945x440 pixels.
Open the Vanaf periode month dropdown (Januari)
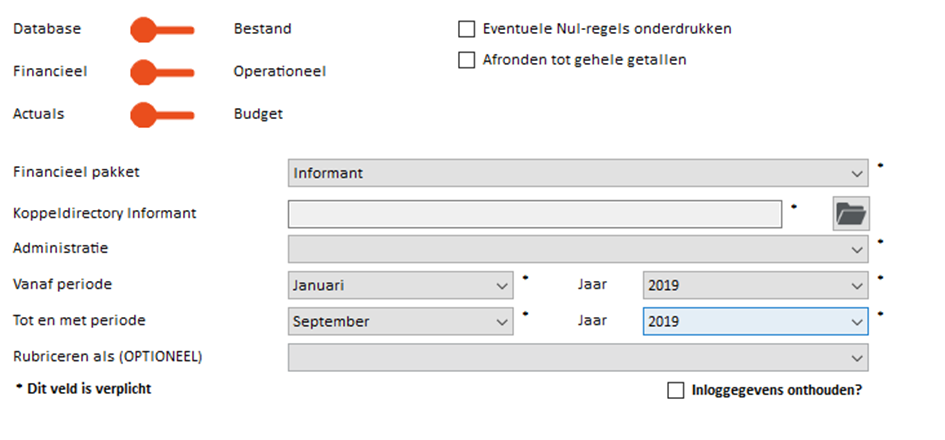coord(400,285)
